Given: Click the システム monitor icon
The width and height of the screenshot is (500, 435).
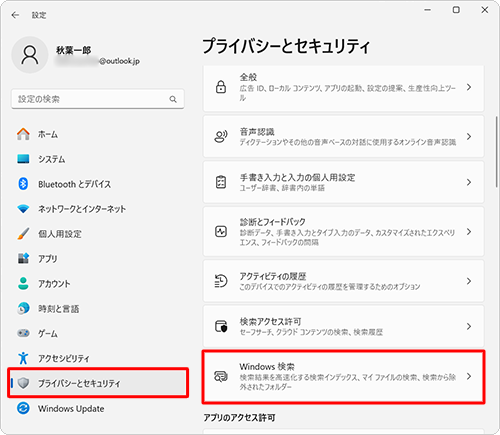Looking at the screenshot, I should (23, 159).
